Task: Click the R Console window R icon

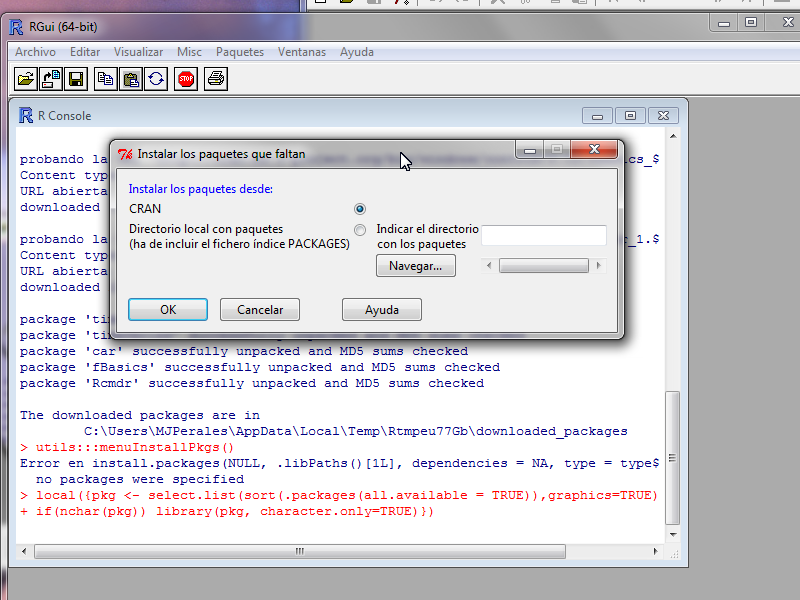Action: [26, 115]
